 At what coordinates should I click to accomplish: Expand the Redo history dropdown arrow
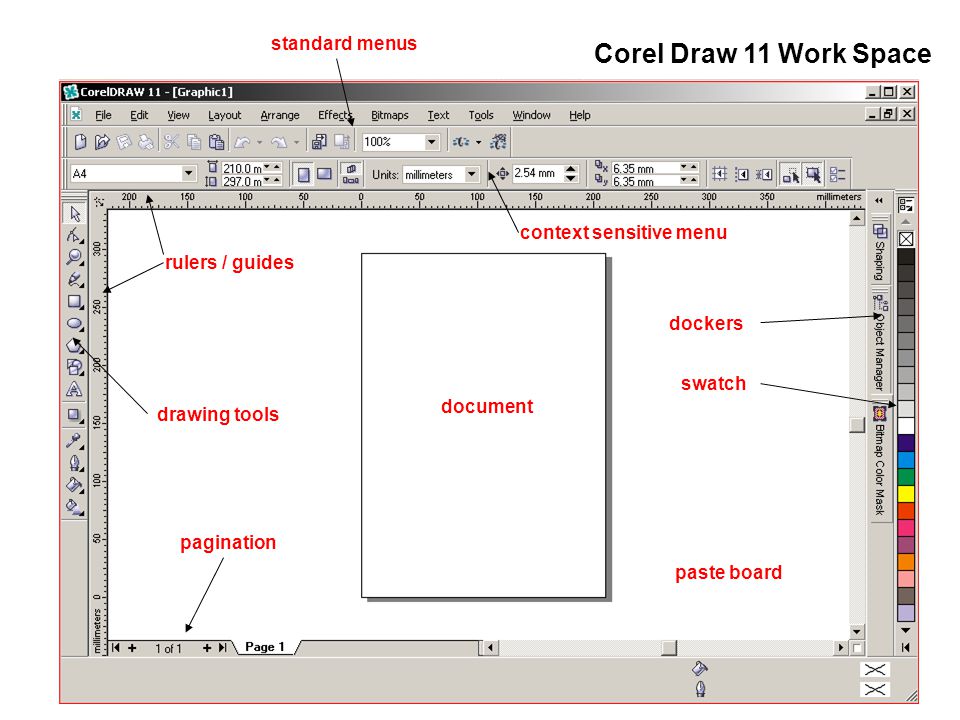296,143
